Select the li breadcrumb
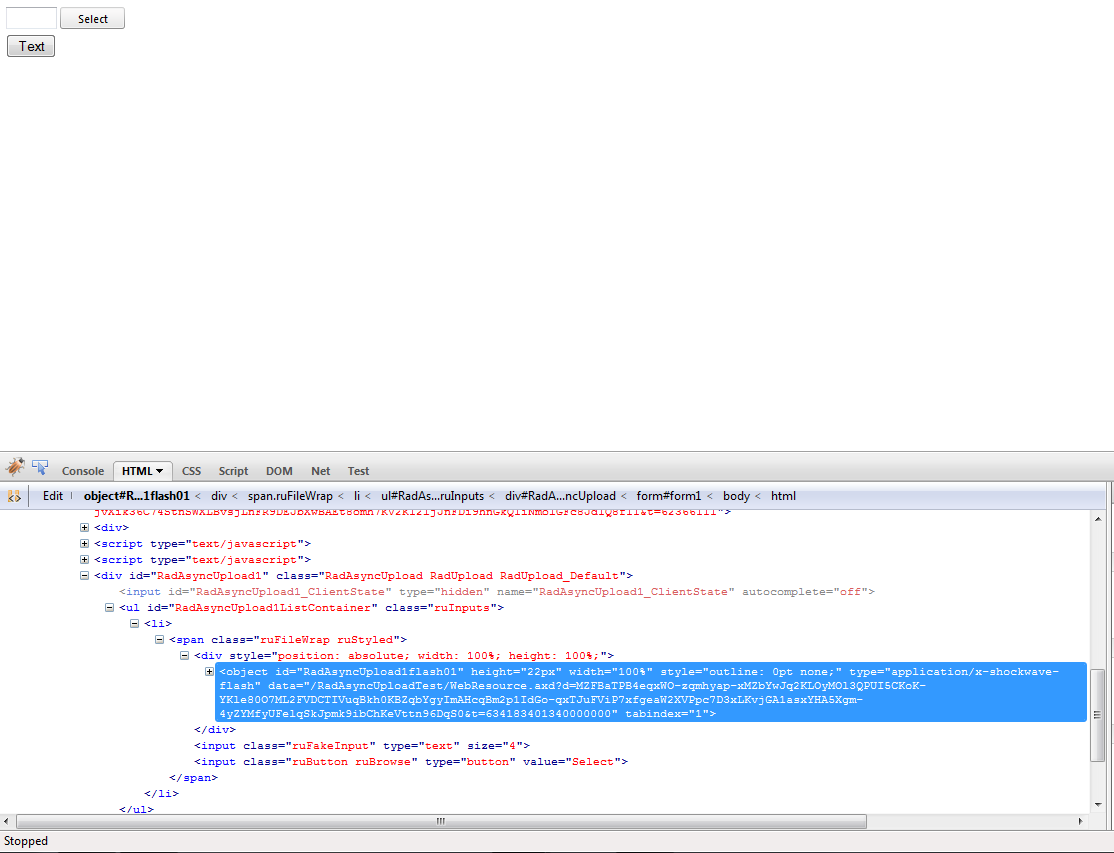Viewport: 1114px width, 853px height. point(357,496)
